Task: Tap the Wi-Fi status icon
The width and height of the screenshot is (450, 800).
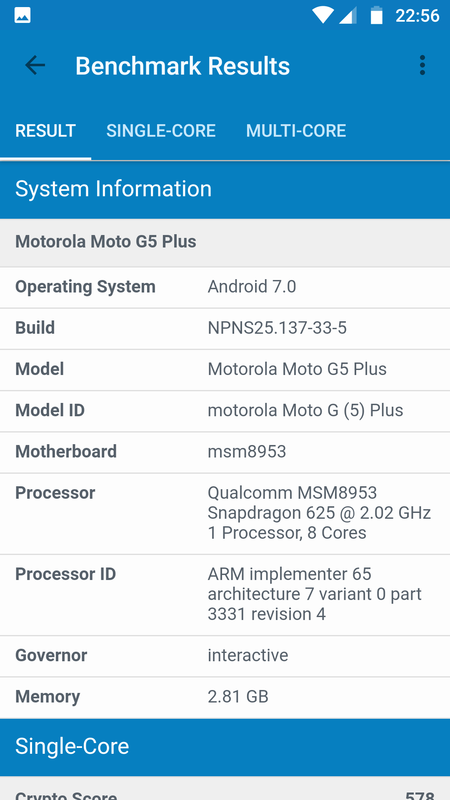Action: click(x=322, y=15)
